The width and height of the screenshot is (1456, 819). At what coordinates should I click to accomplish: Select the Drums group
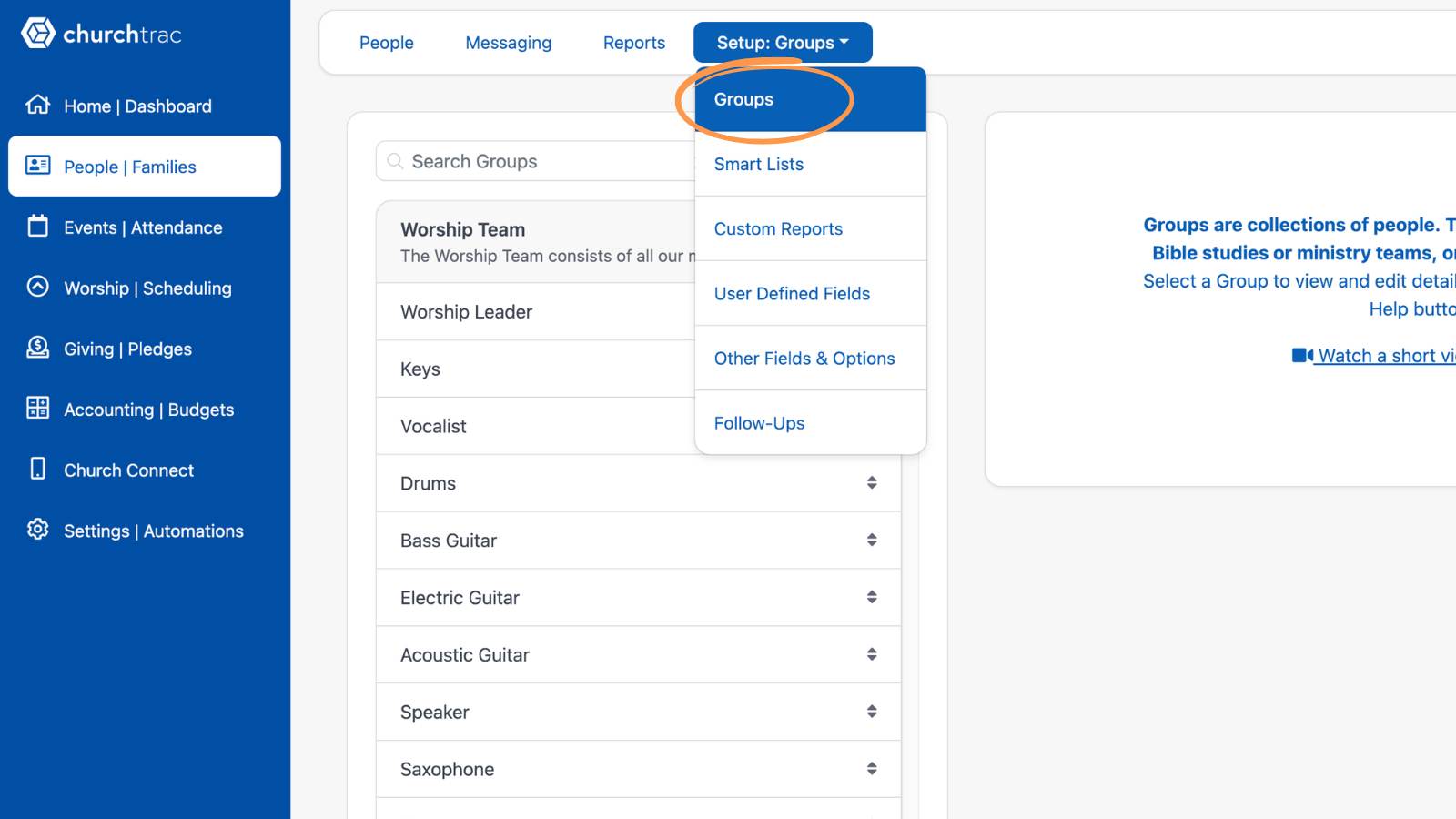click(x=638, y=483)
